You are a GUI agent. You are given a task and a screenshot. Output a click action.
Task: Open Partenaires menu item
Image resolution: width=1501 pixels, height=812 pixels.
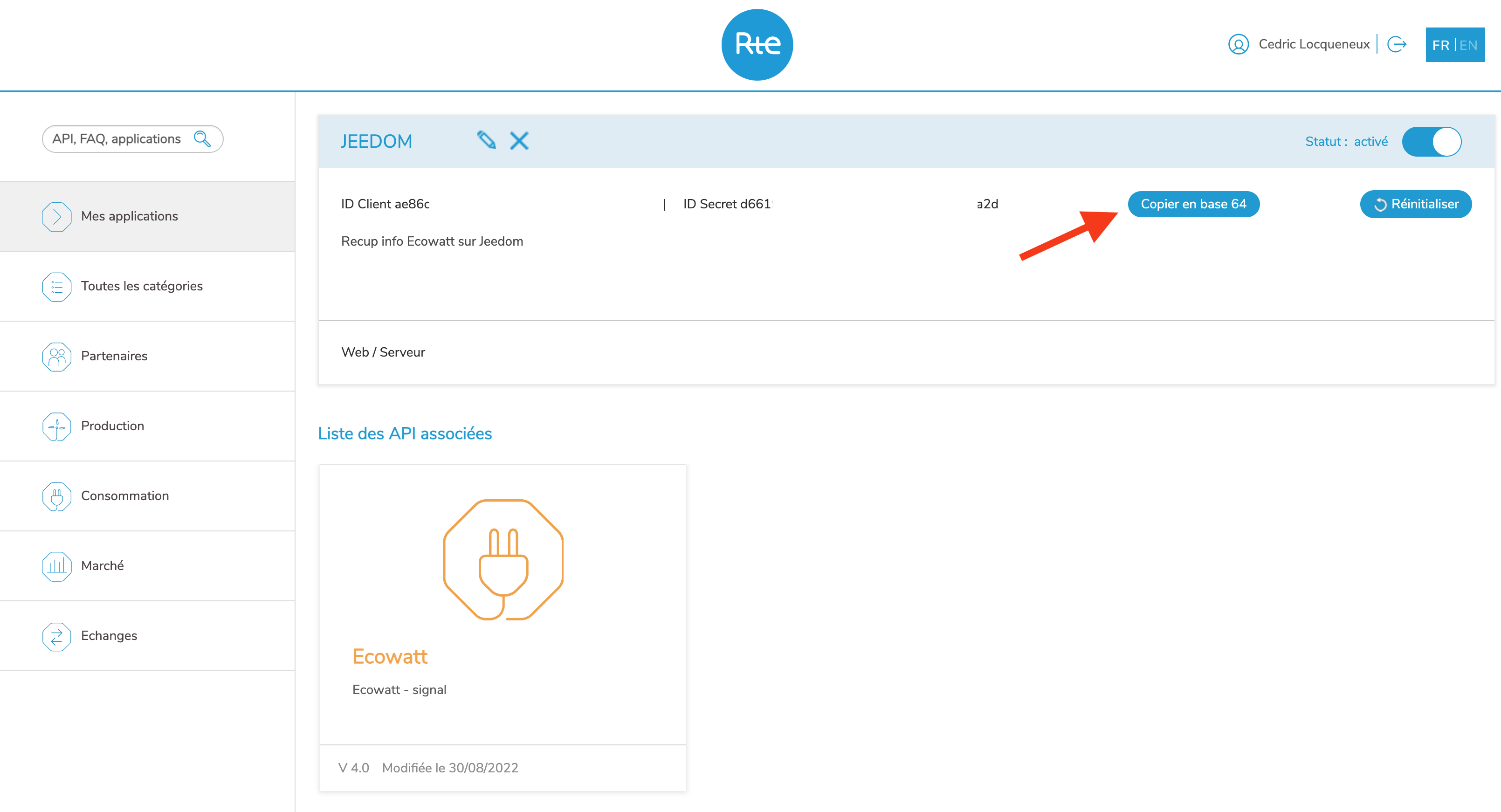pos(147,356)
